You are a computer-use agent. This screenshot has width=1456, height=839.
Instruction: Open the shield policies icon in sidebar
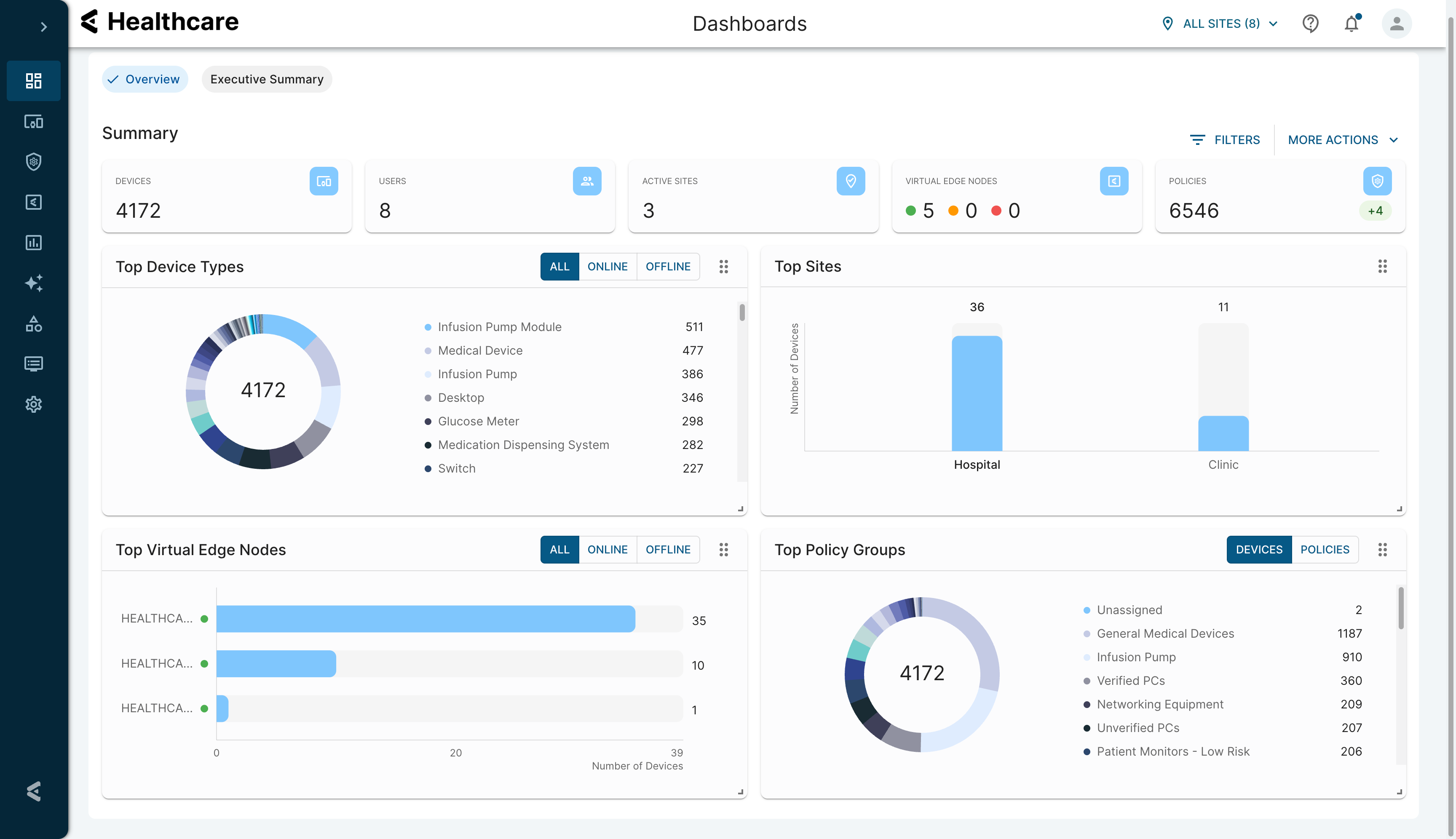33,162
